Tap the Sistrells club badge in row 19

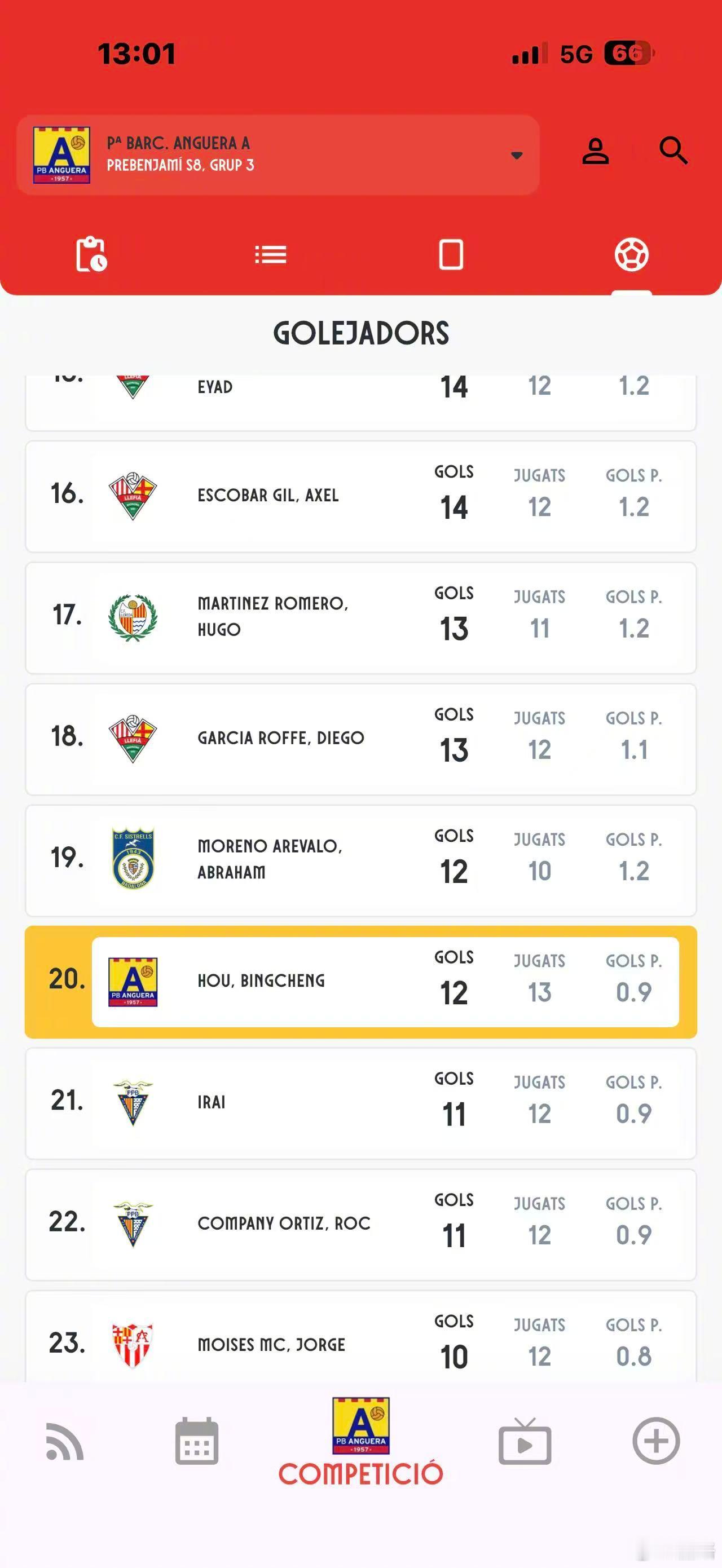133,858
